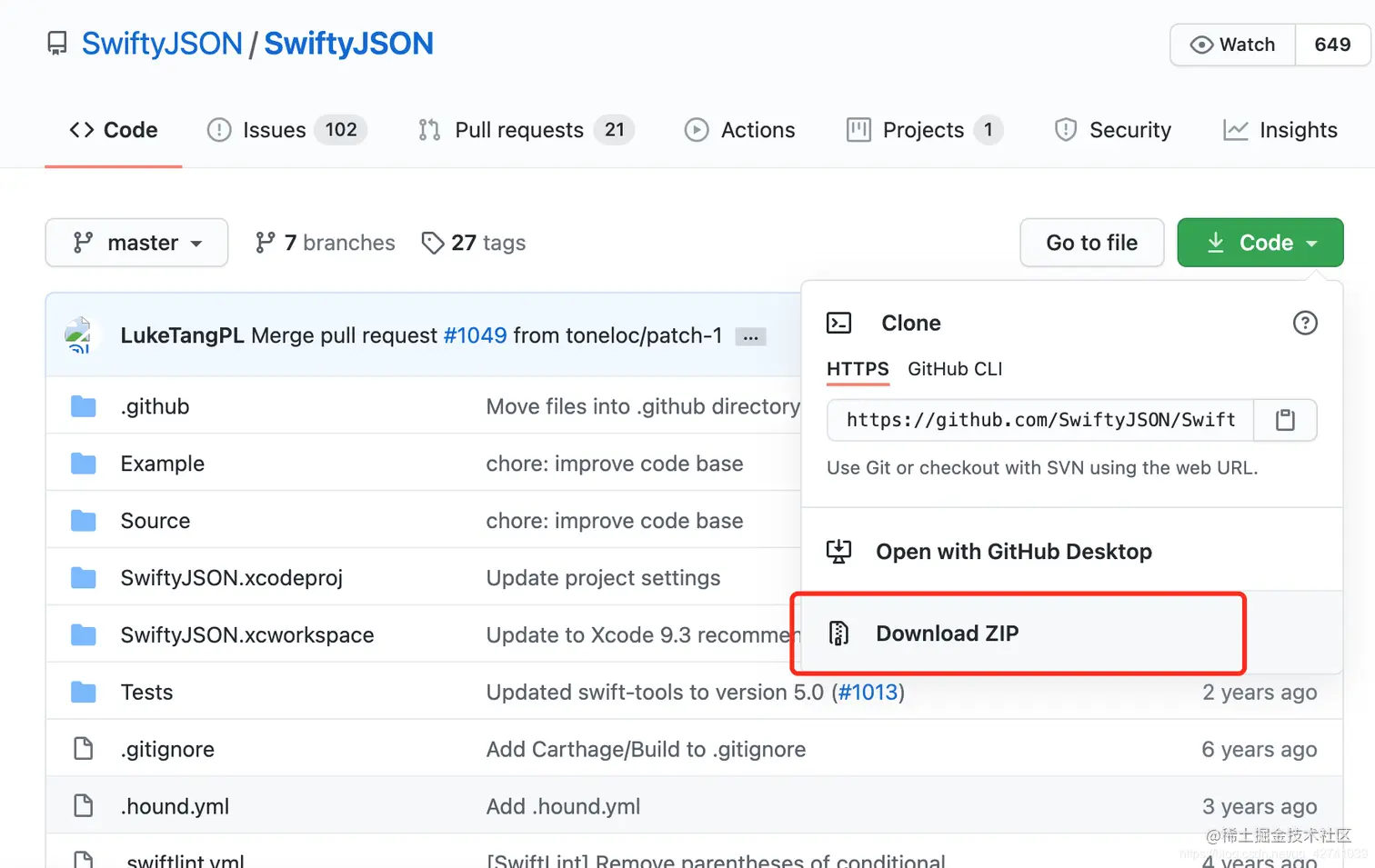The width and height of the screenshot is (1375, 868).
Task: Click the terminal icon beside Clone
Action: click(838, 323)
